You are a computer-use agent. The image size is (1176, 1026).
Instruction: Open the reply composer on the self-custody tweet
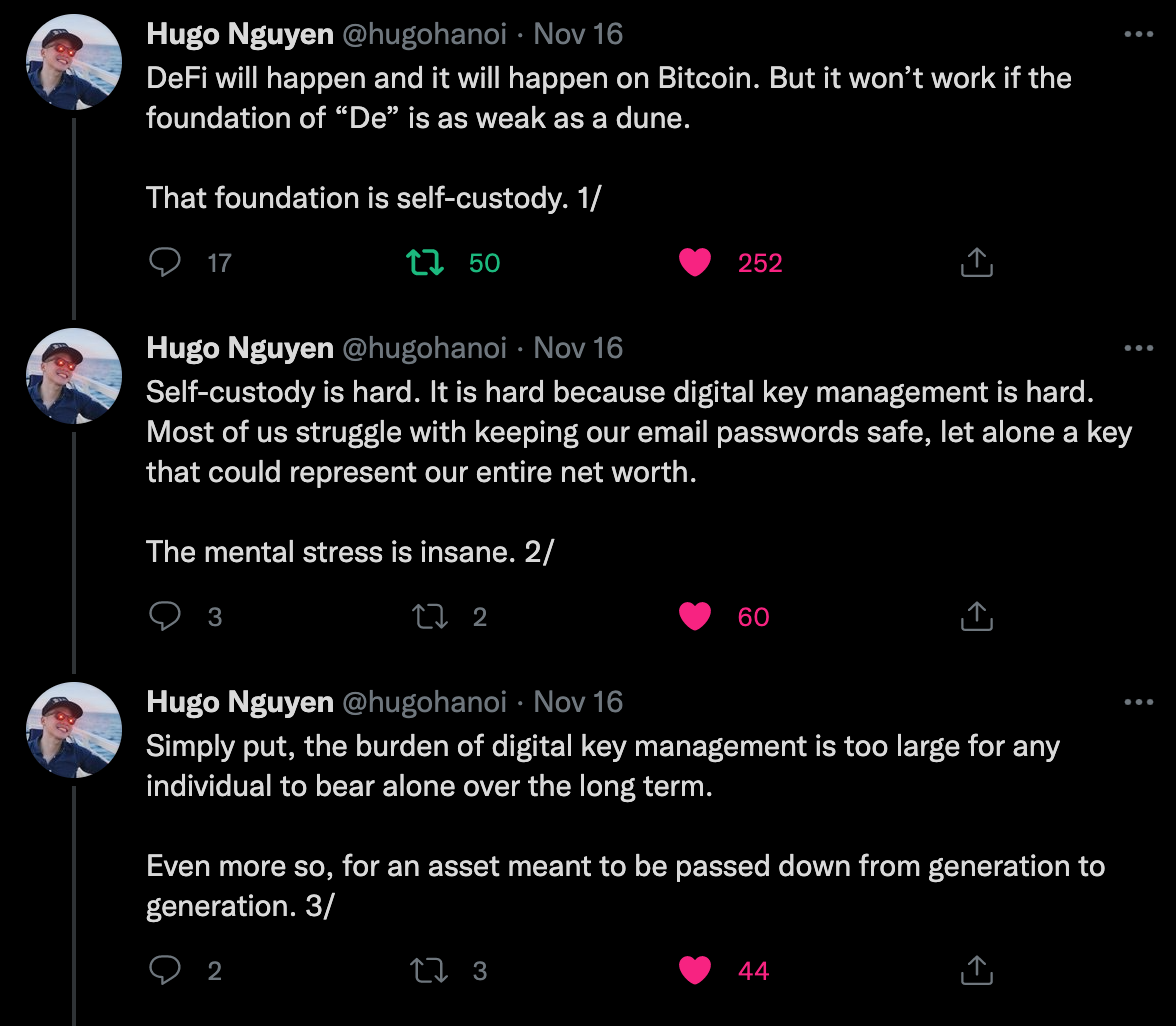click(x=166, y=616)
